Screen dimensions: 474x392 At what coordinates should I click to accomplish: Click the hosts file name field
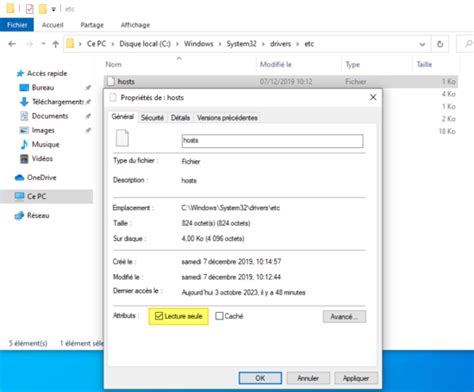(x=272, y=141)
